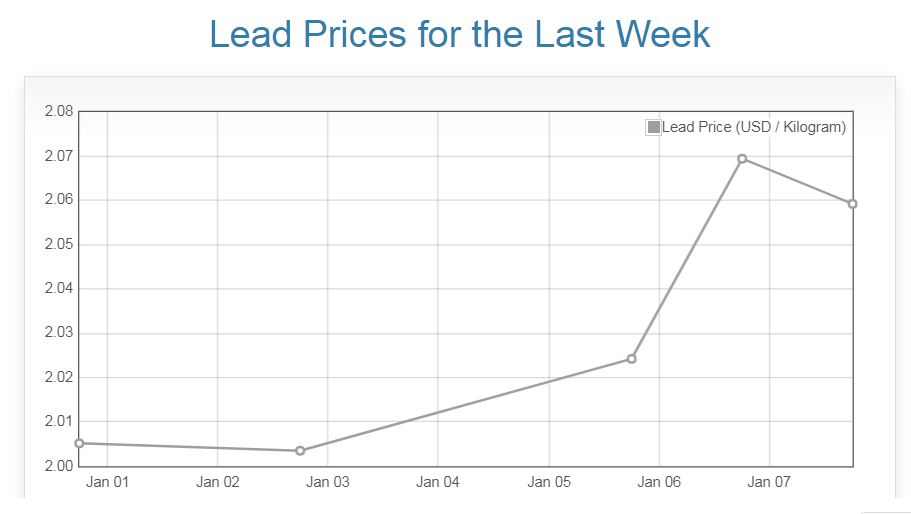
Task: Click the 2.06 y-axis label
Action: 59,200
